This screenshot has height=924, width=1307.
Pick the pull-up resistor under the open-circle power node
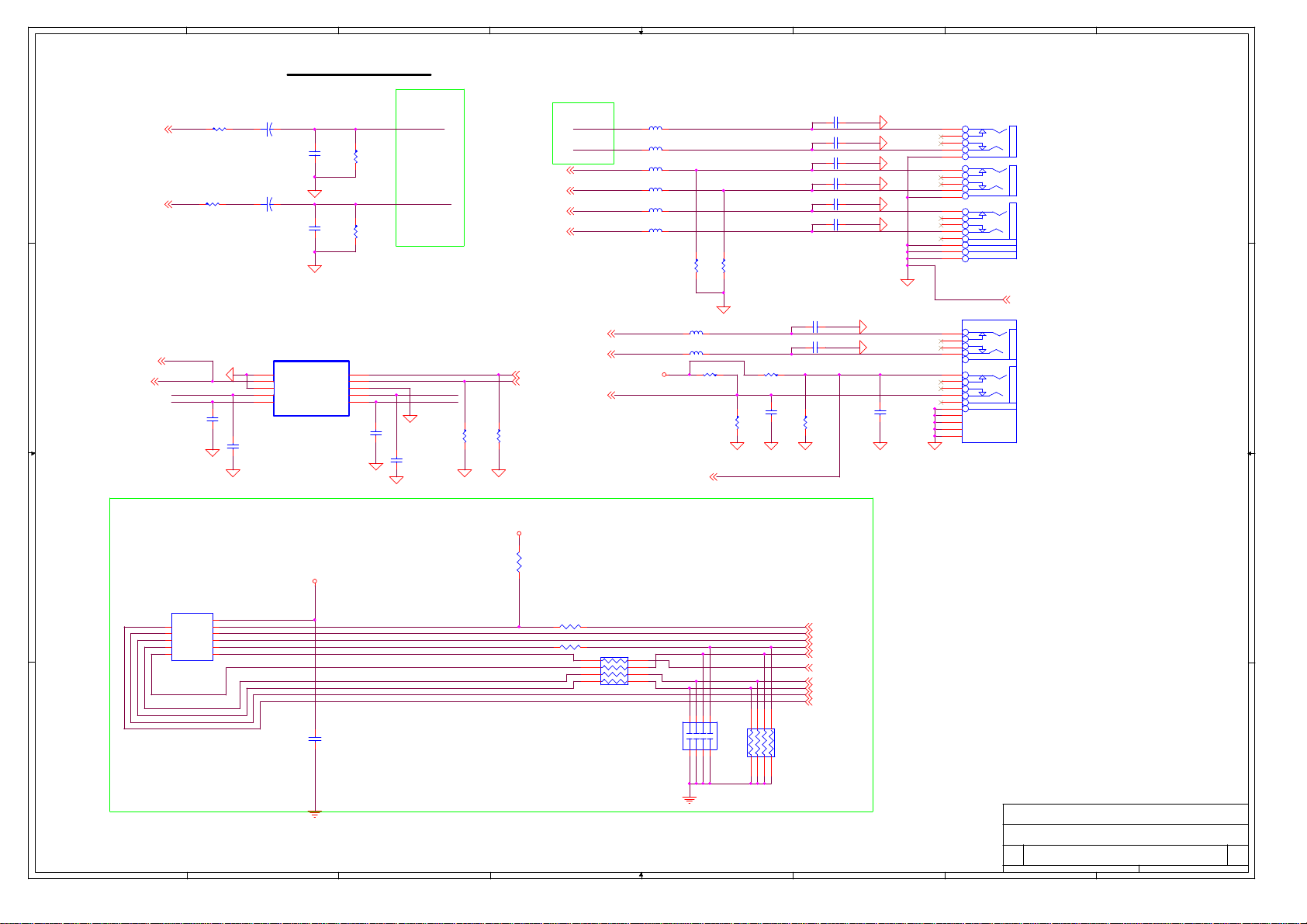coord(519,563)
